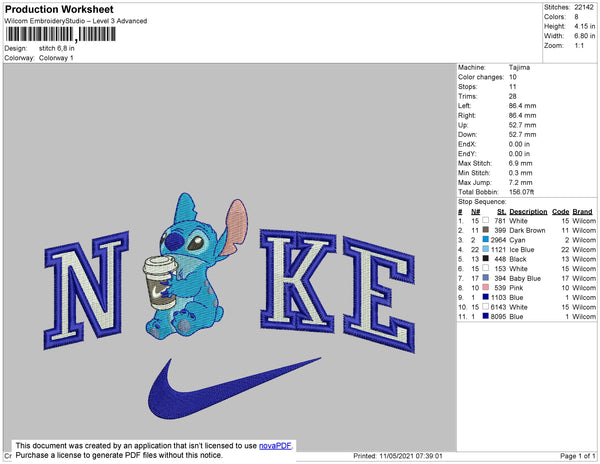
Task: Click the Dark Brown color swatch in row 2
Action: (x=486, y=230)
